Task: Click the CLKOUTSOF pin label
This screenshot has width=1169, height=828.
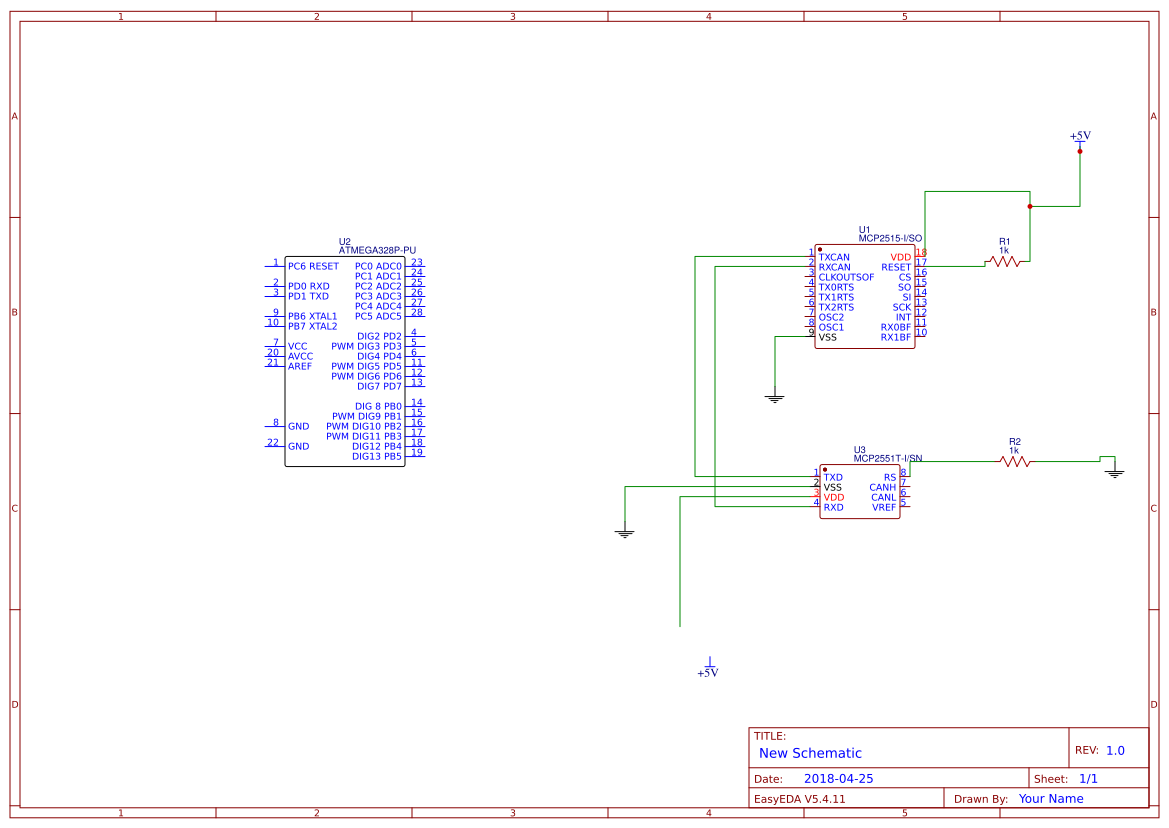Action: (846, 277)
